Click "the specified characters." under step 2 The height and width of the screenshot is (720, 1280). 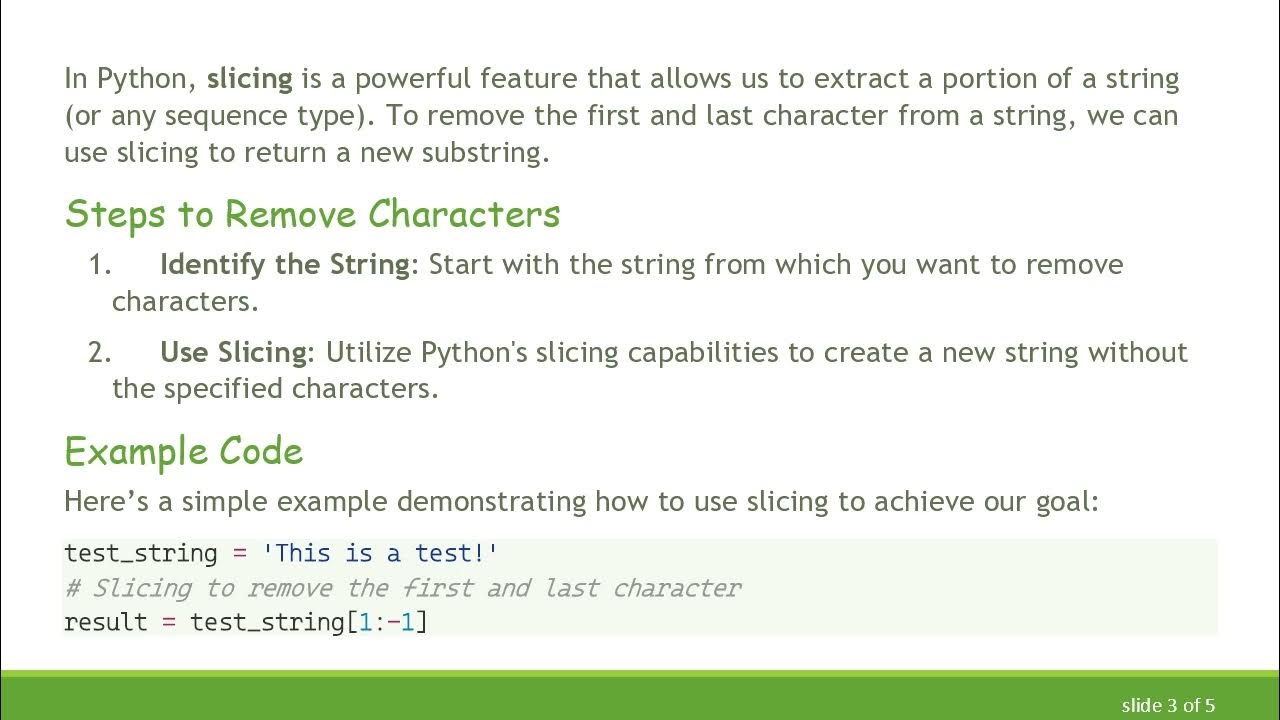click(275, 388)
